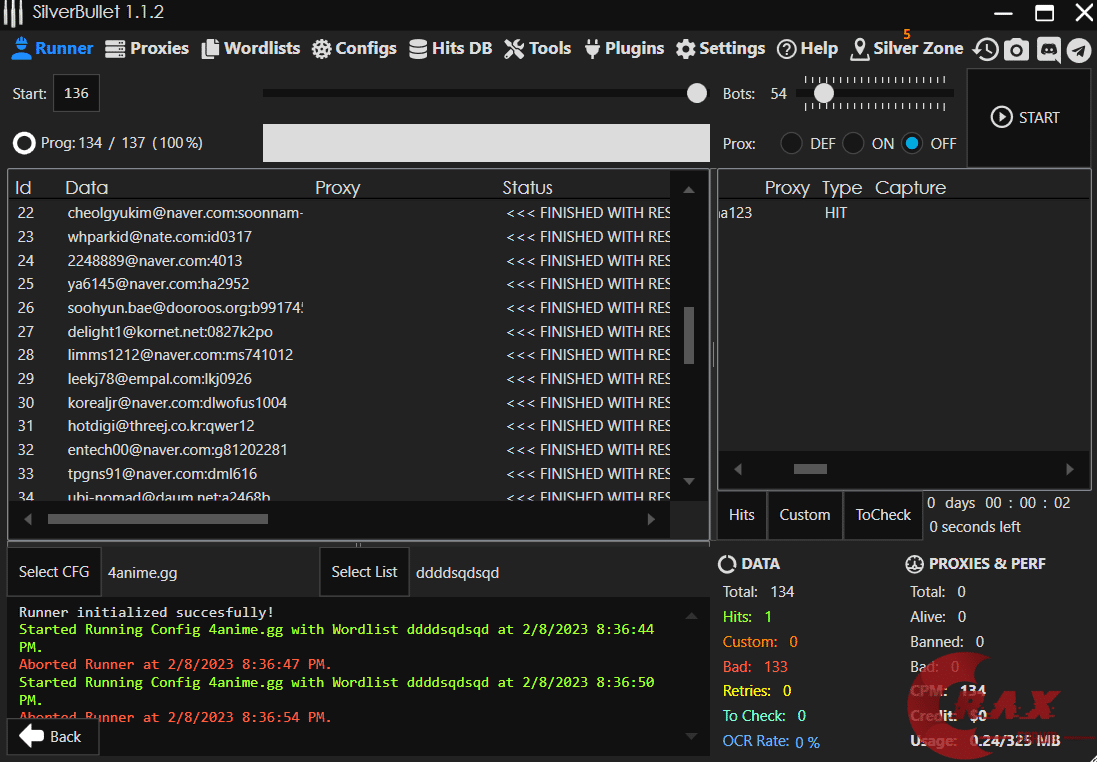
Task: Open the Hits DB section
Action: pyautogui.click(x=451, y=49)
